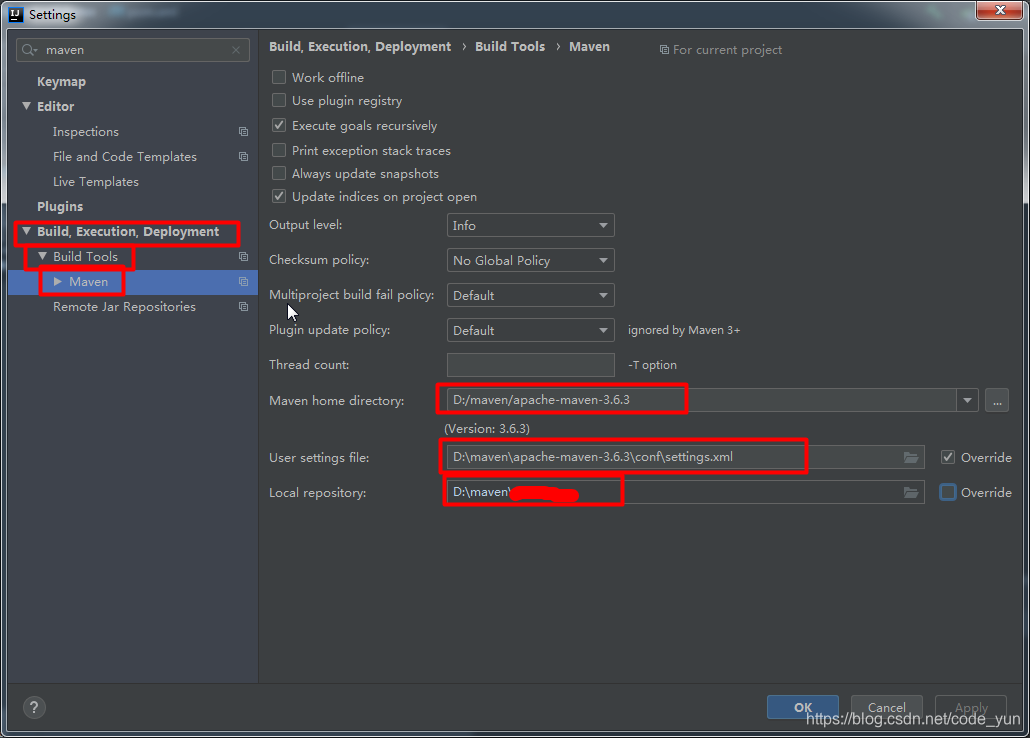The width and height of the screenshot is (1030, 738).
Task: Click Local repository path field
Action: pos(685,492)
